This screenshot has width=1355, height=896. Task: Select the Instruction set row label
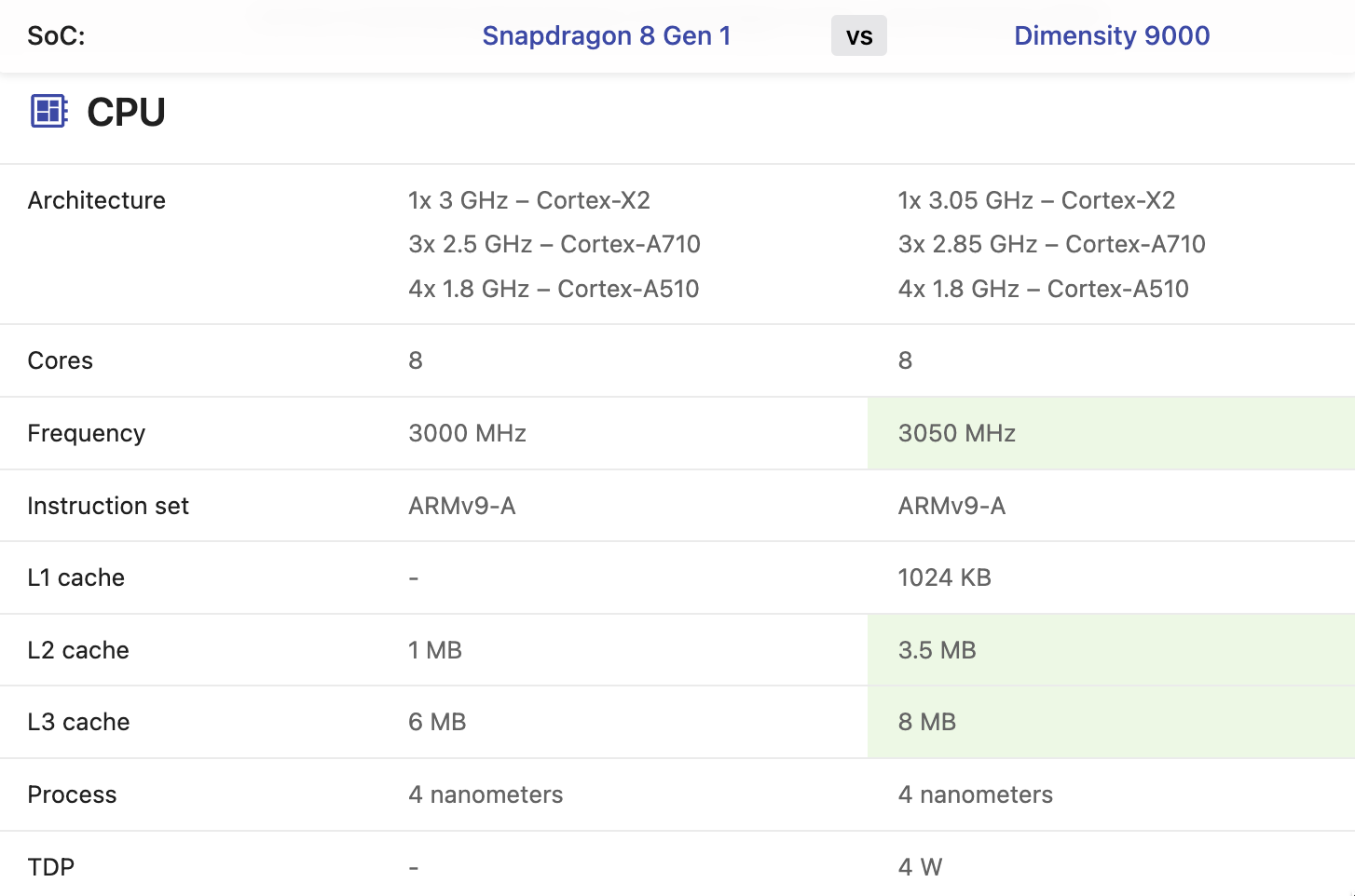pos(108,506)
